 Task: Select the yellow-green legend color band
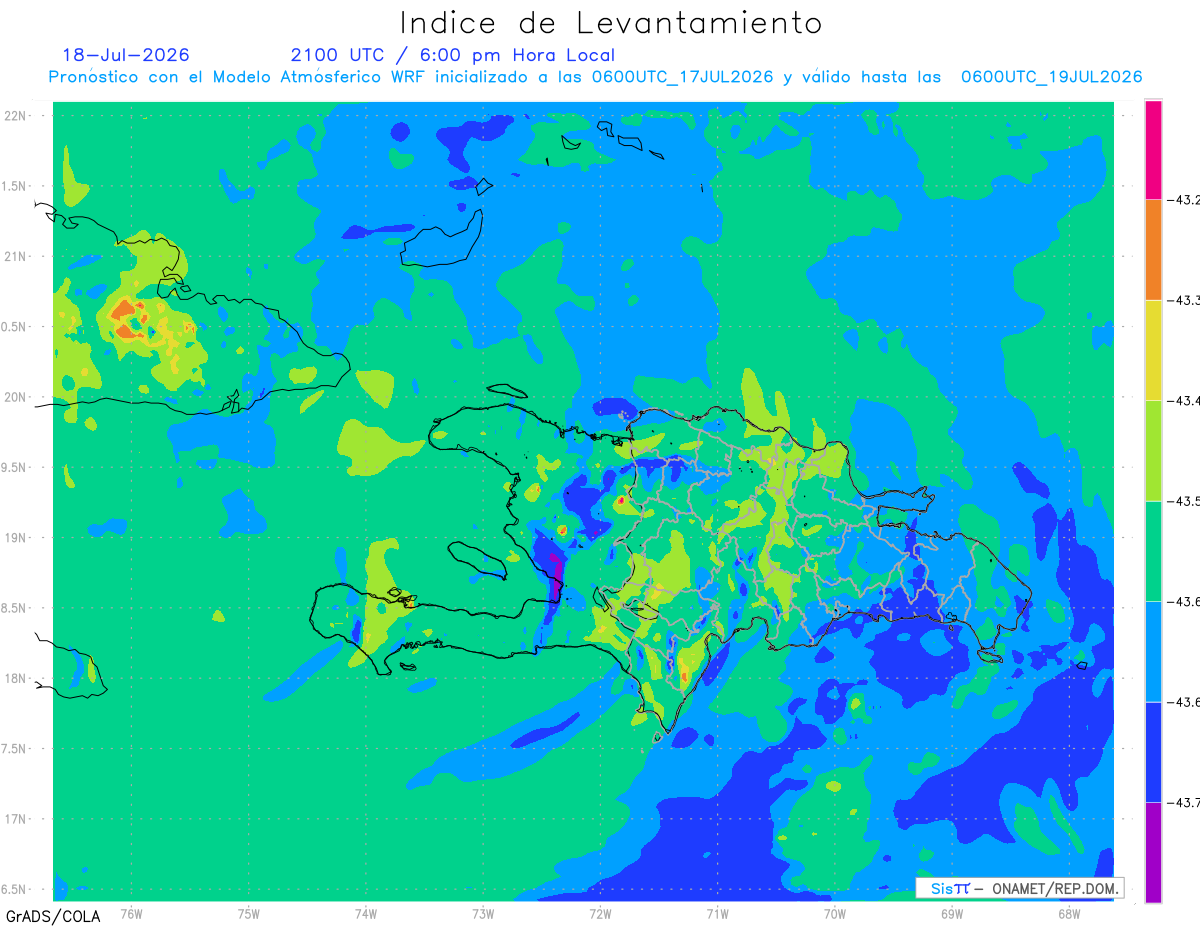coord(1153,450)
